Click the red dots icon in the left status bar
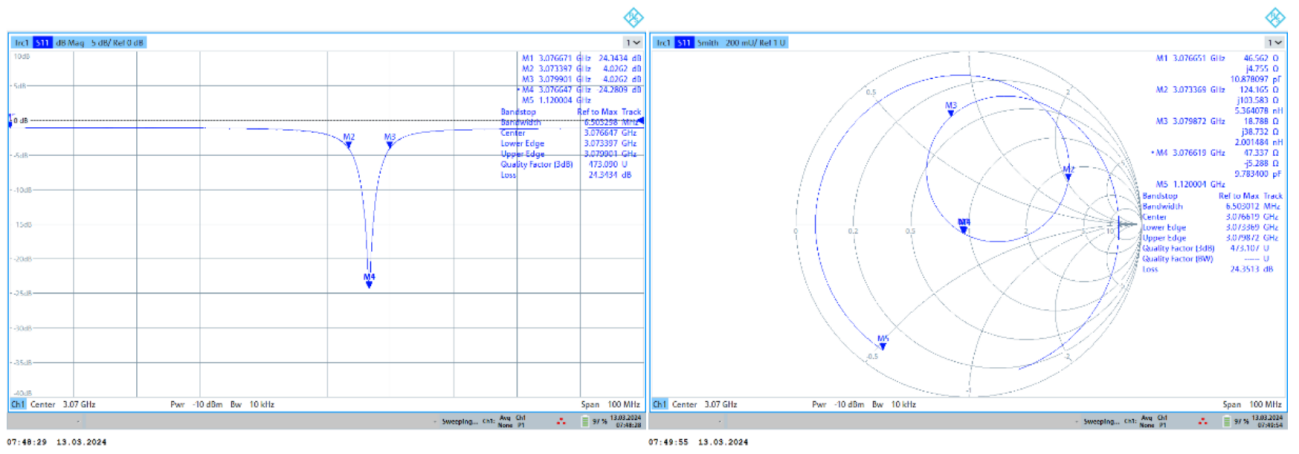1299x454 pixels. (560, 423)
